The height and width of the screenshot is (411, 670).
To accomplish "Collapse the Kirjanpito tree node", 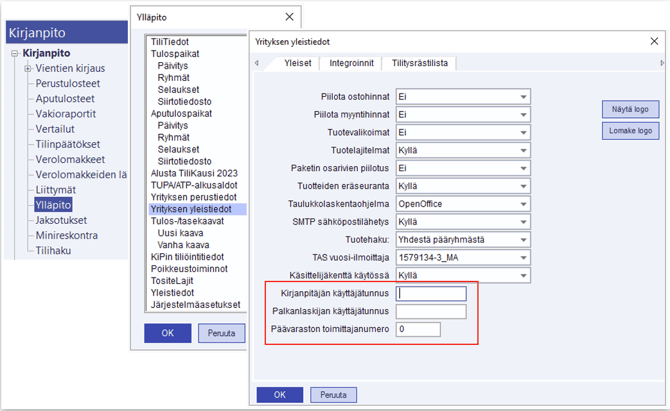I will tap(15, 53).
